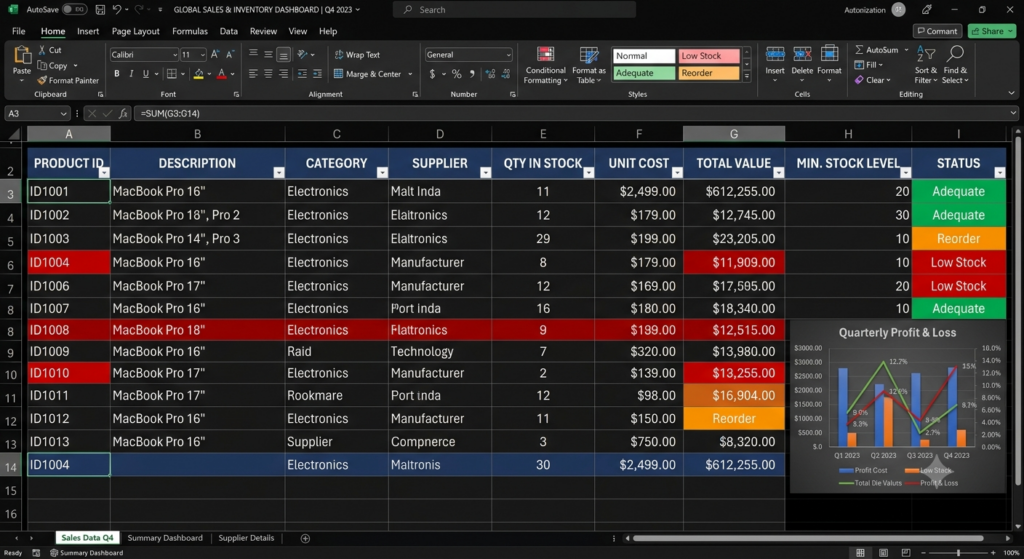Select column G header
Screen dimensions: 1024x559
coord(734,134)
